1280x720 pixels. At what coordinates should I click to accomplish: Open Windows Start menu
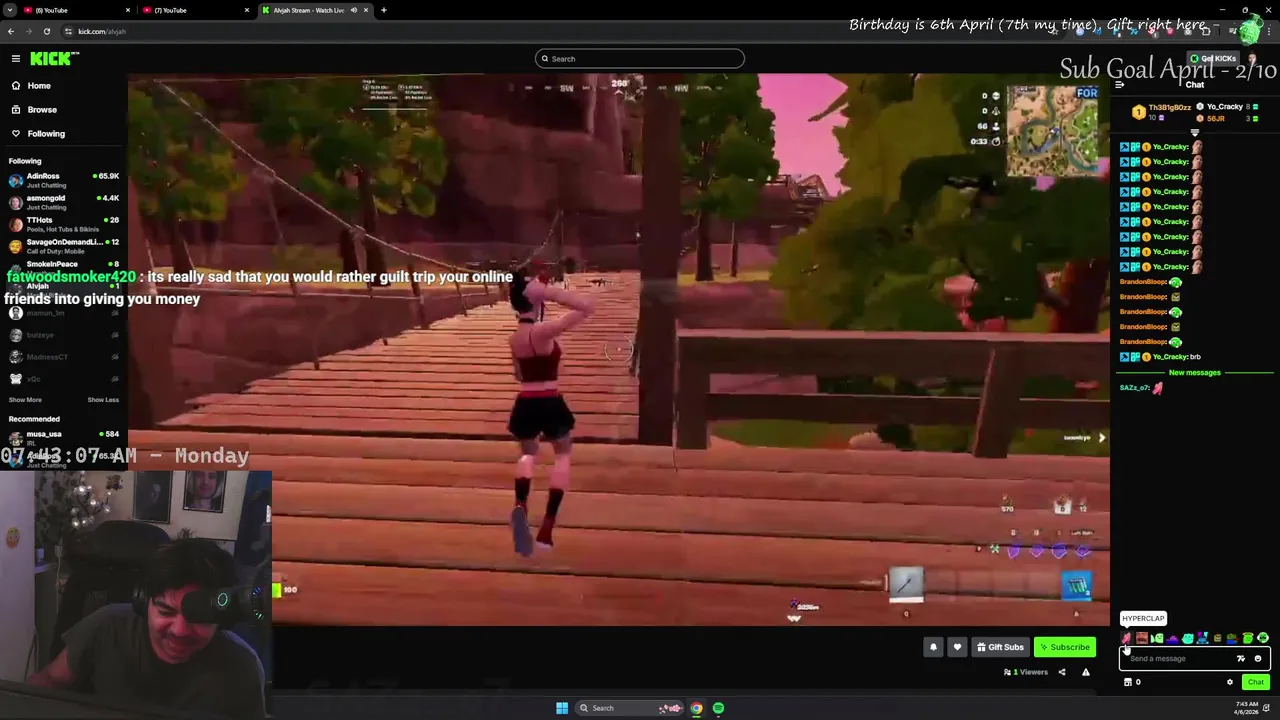click(562, 708)
